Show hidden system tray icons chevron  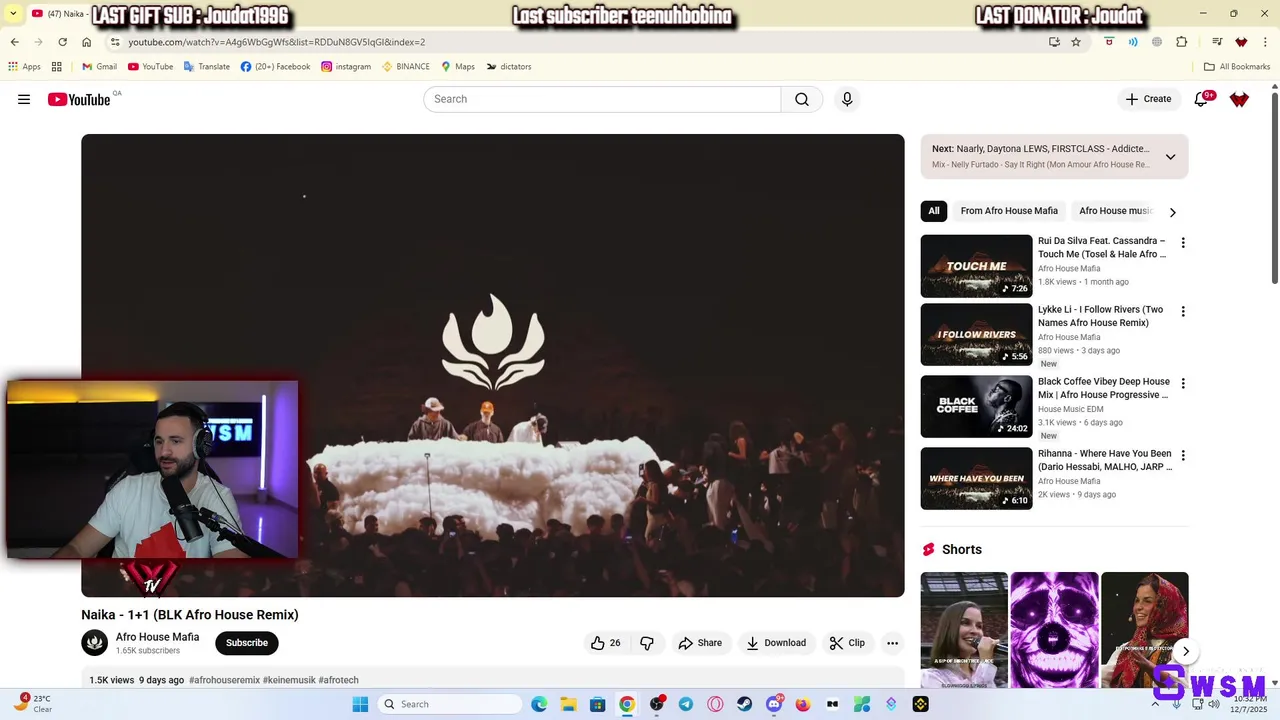(x=1155, y=704)
